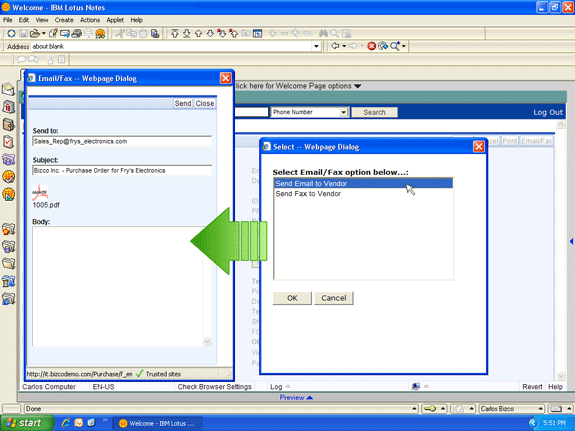
Task: Expand the Phone Number search type dropdown
Action: [343, 112]
